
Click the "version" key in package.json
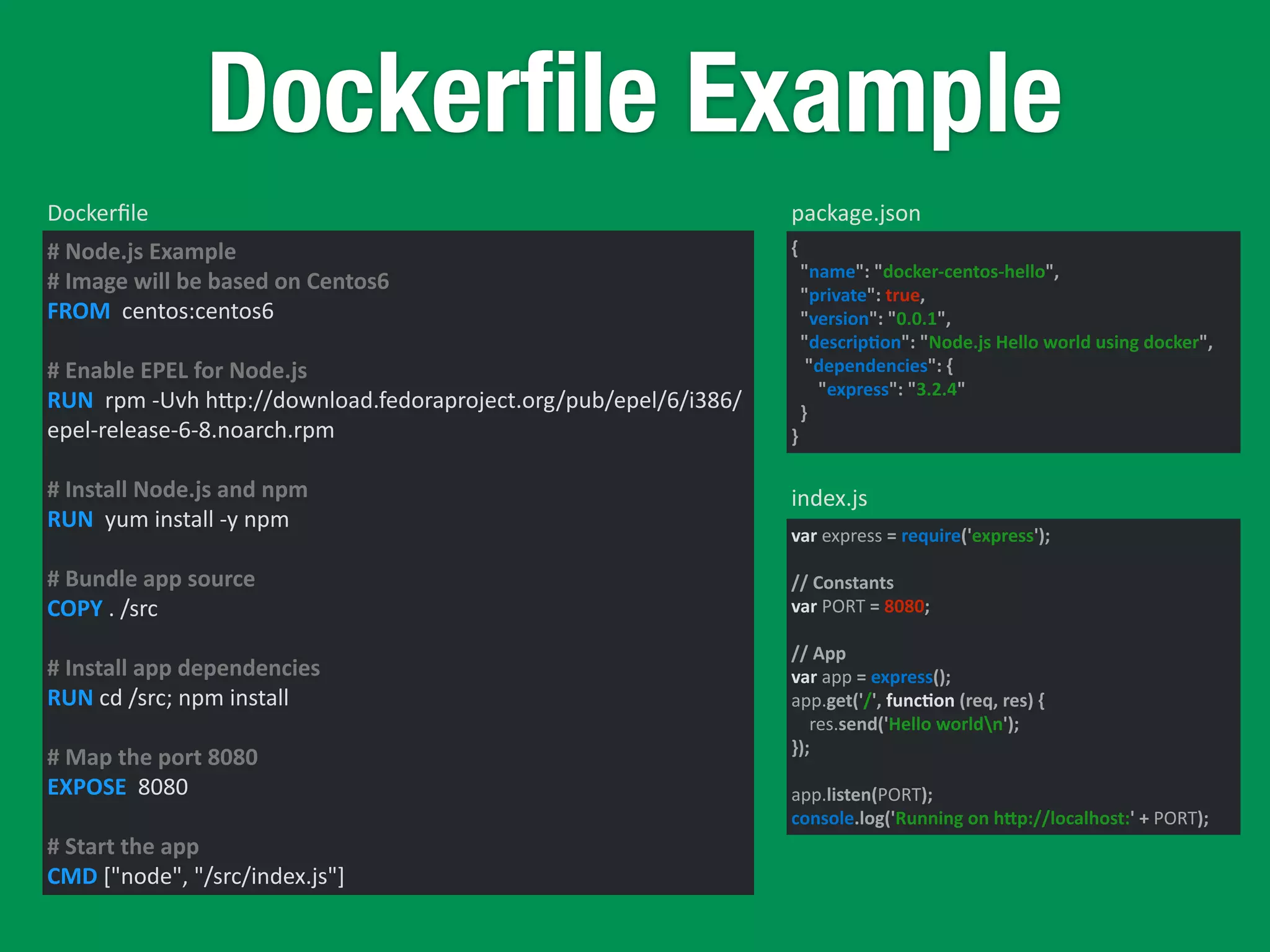[x=839, y=319]
